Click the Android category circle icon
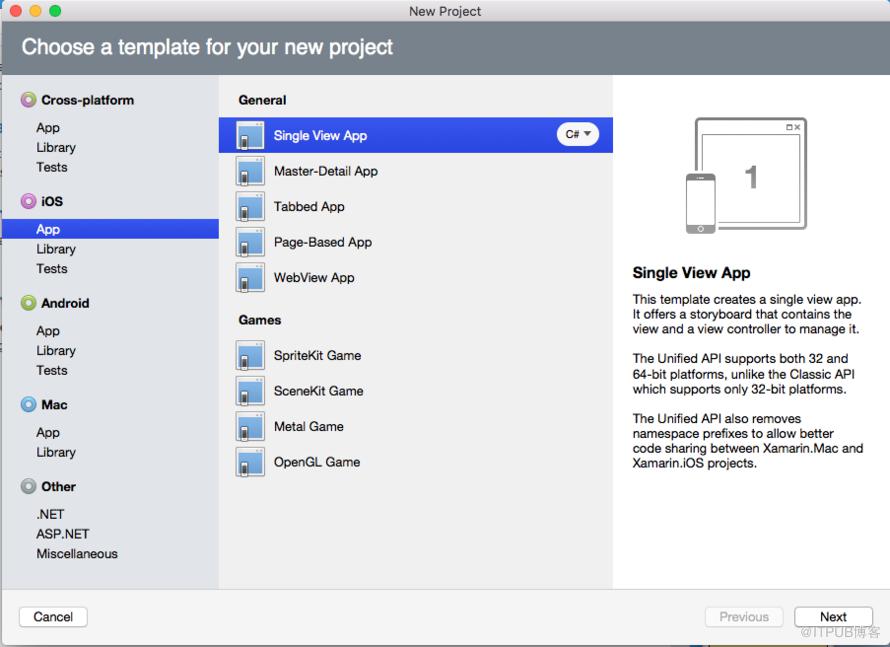Viewport: 890px width, 647px height. point(28,303)
